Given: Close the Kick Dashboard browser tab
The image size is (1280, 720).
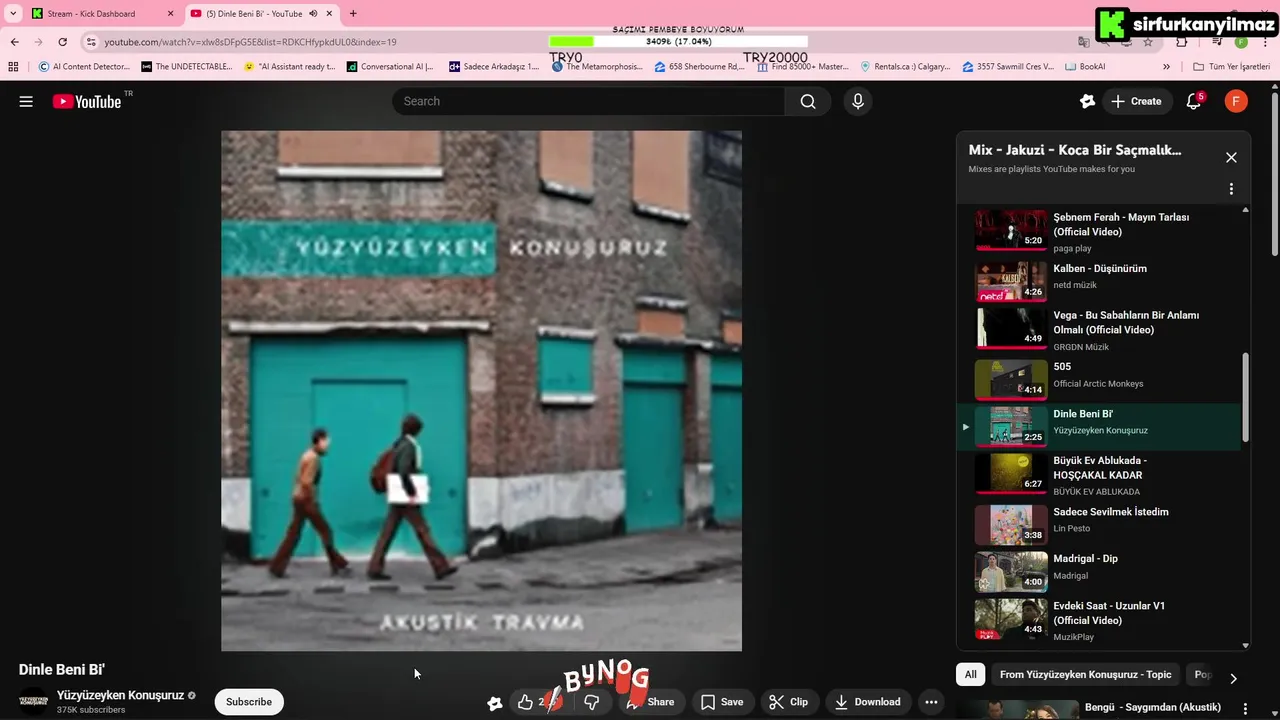Looking at the screenshot, I should click(170, 14).
